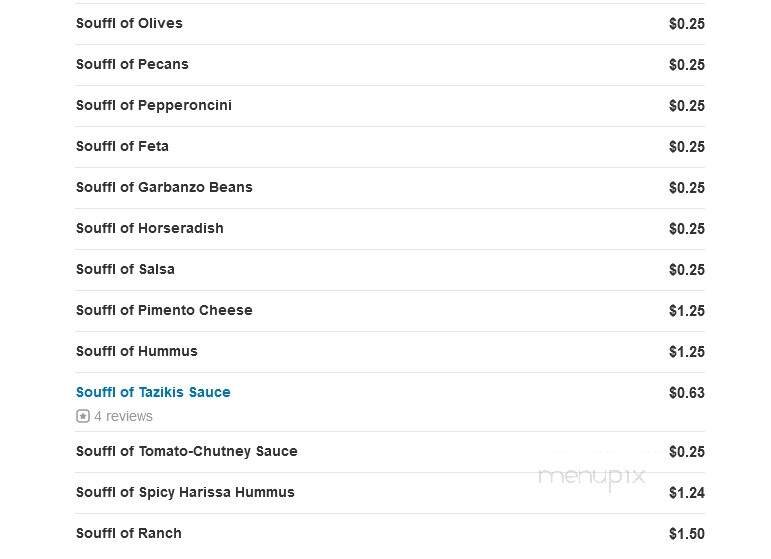This screenshot has width=771, height=559.
Task: Click the $1.50 Ranch price
Action: [686, 534]
